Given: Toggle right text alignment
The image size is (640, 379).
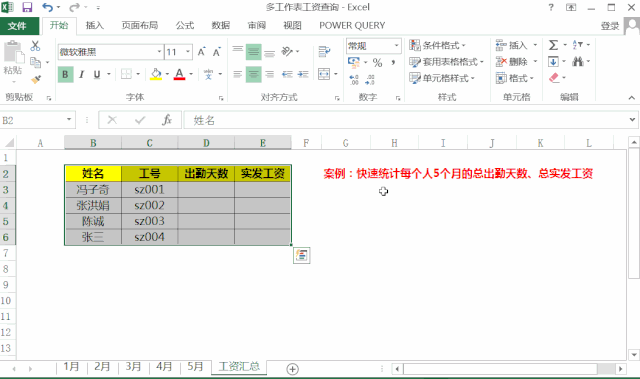Looking at the screenshot, I should click(x=269, y=74).
